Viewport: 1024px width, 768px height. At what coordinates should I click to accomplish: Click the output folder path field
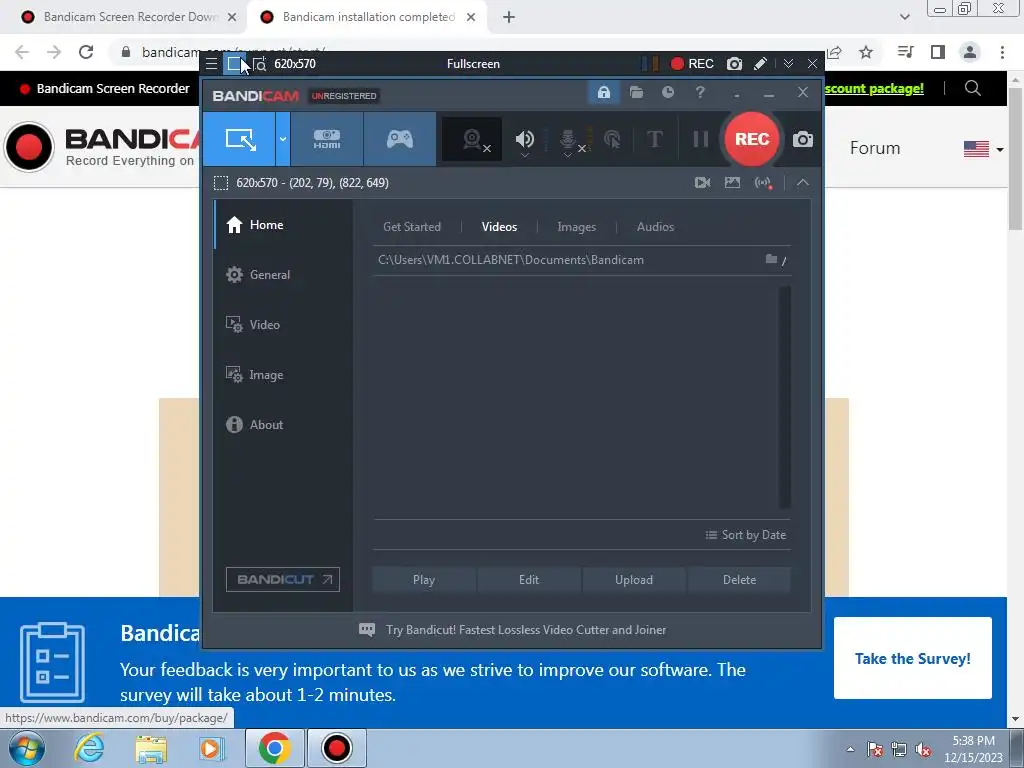point(567,260)
